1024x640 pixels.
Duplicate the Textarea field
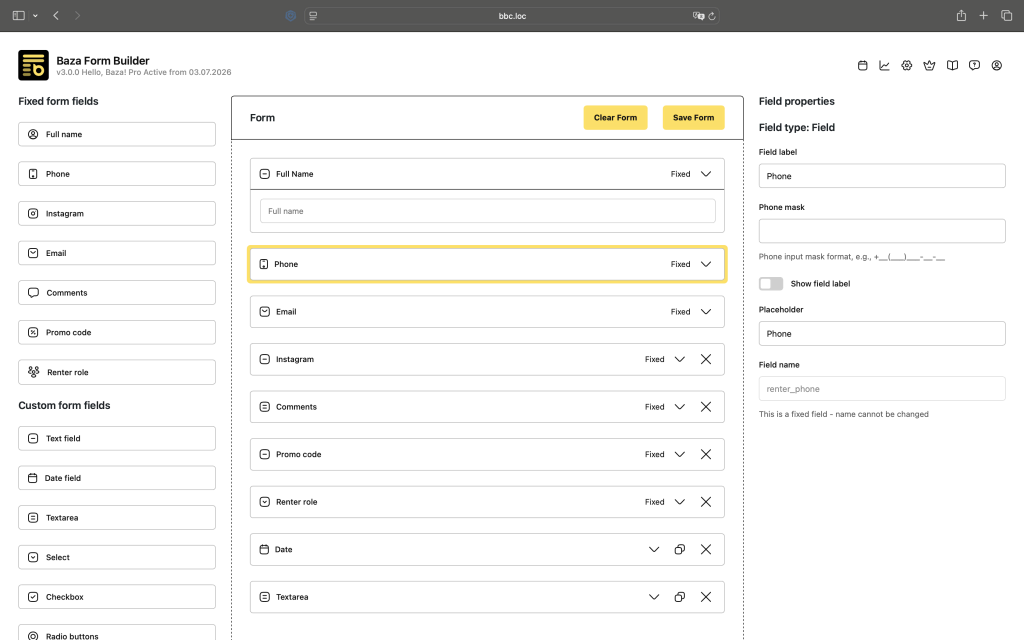[x=680, y=597]
